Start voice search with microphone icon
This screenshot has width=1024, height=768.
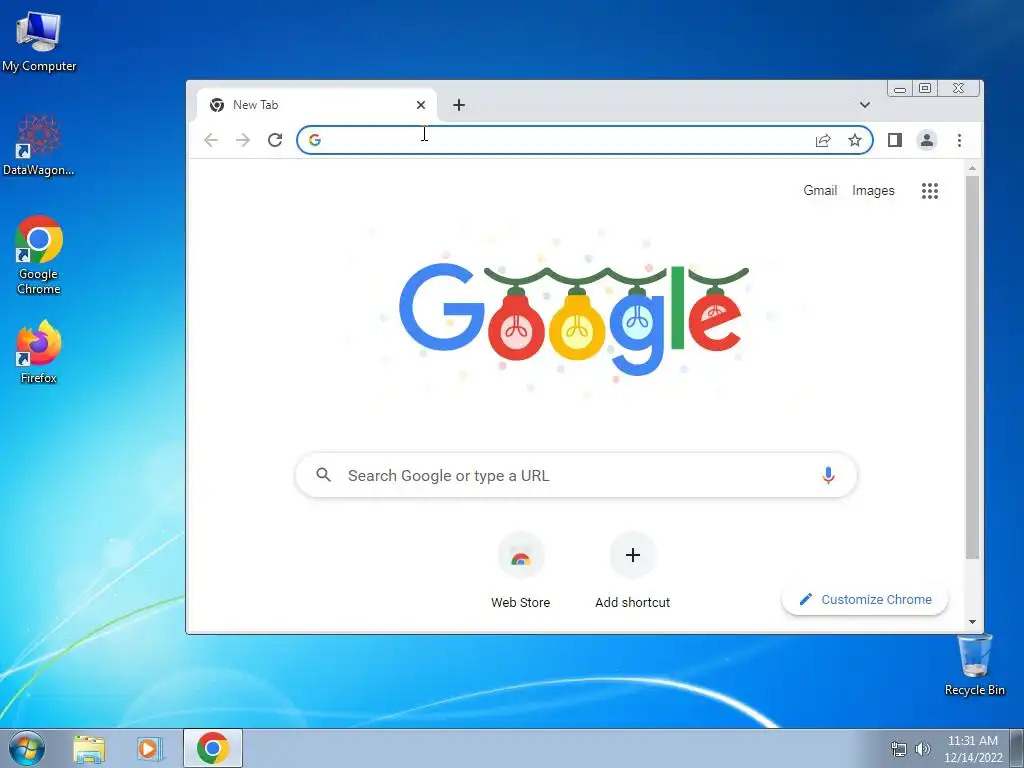click(828, 475)
